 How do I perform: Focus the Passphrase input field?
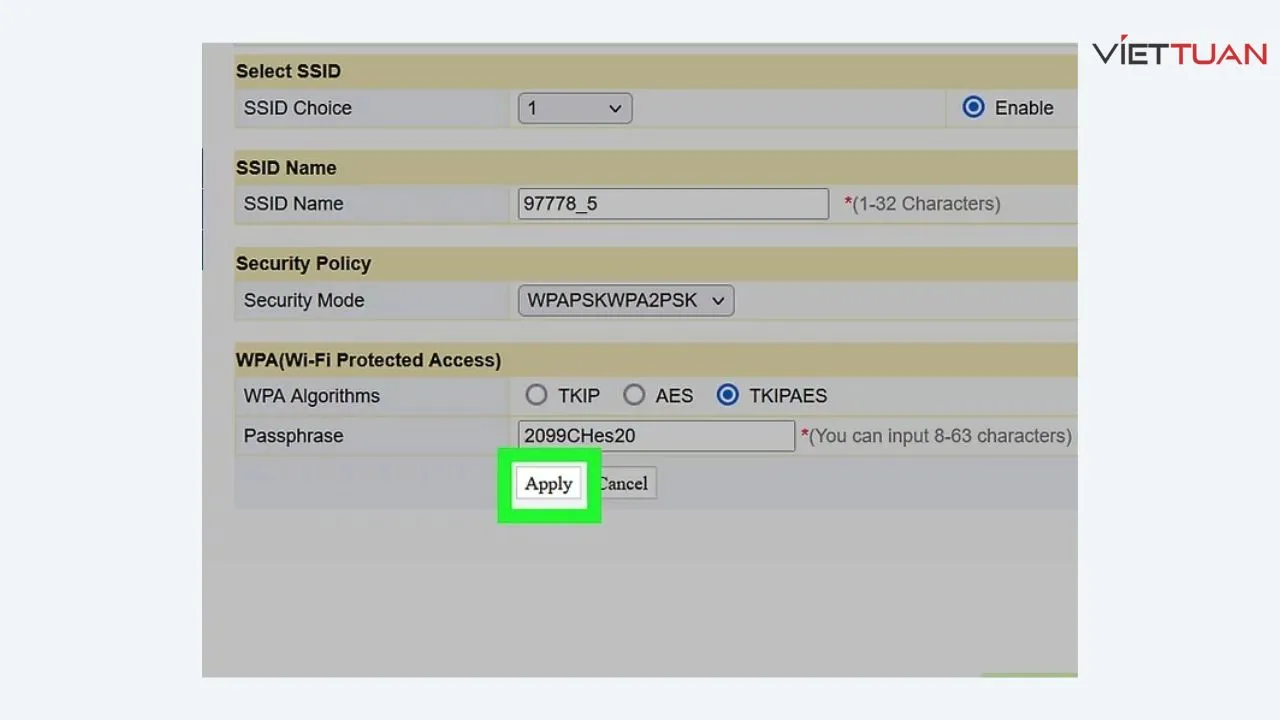point(656,436)
